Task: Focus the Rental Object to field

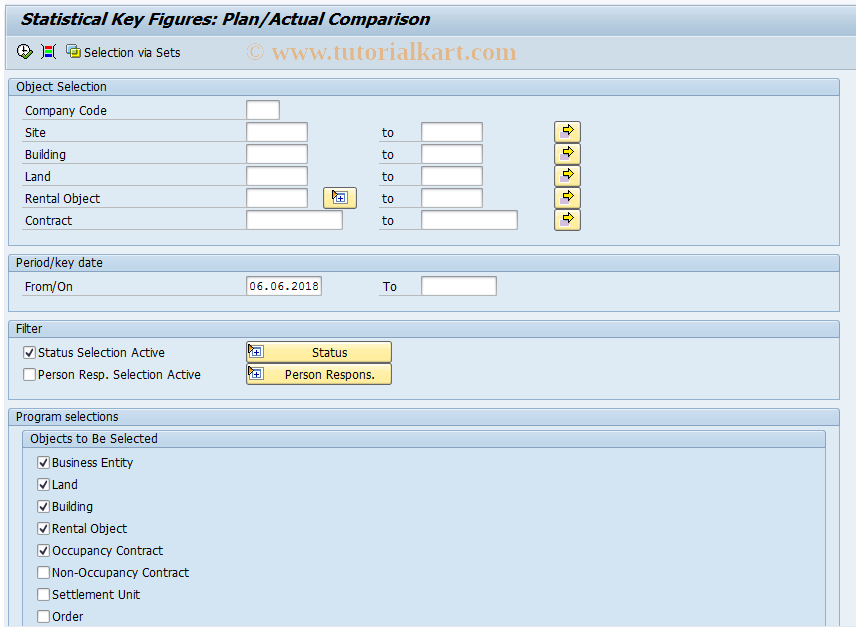Action: point(451,198)
